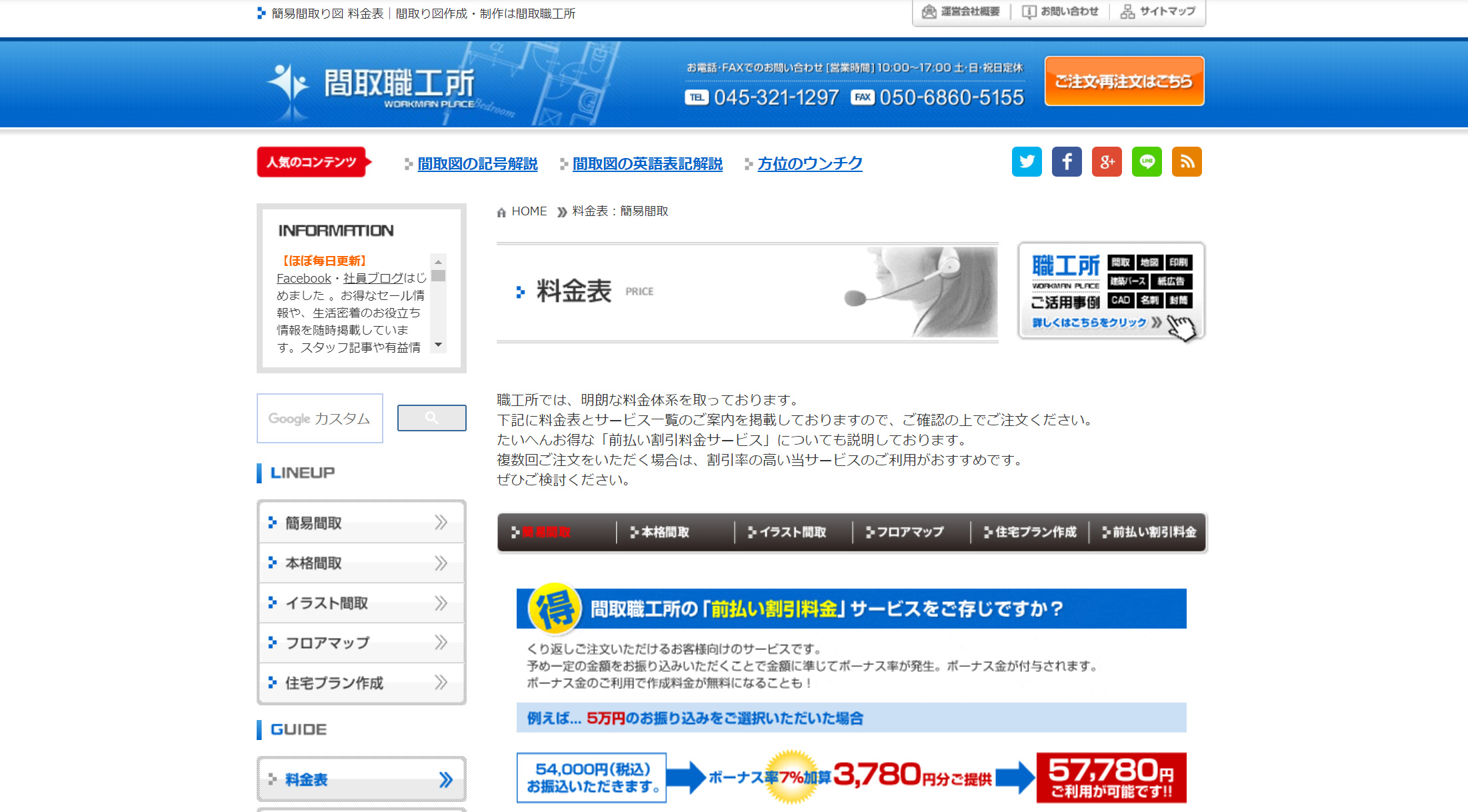The height and width of the screenshot is (812, 1468).
Task: Open the 間取図の記号解説 link
Action: [x=477, y=164]
